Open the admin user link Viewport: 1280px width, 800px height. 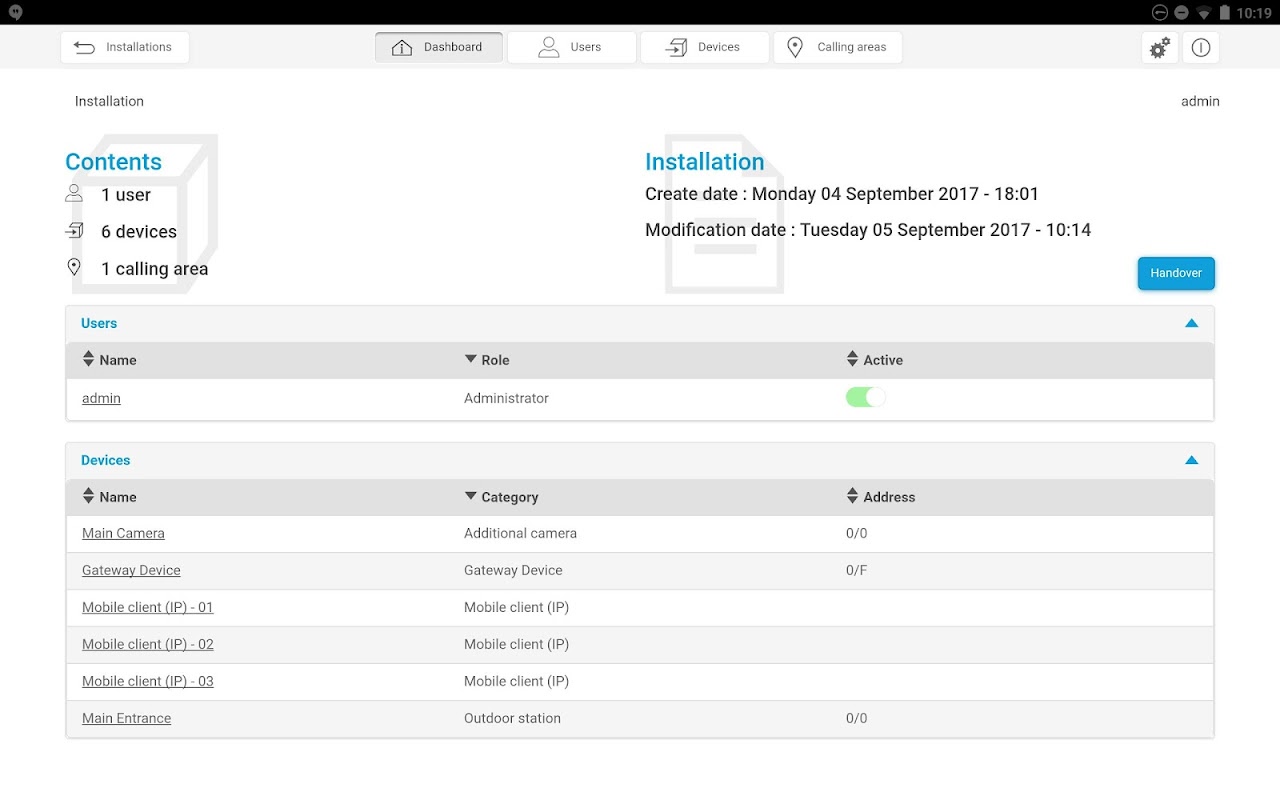101,398
